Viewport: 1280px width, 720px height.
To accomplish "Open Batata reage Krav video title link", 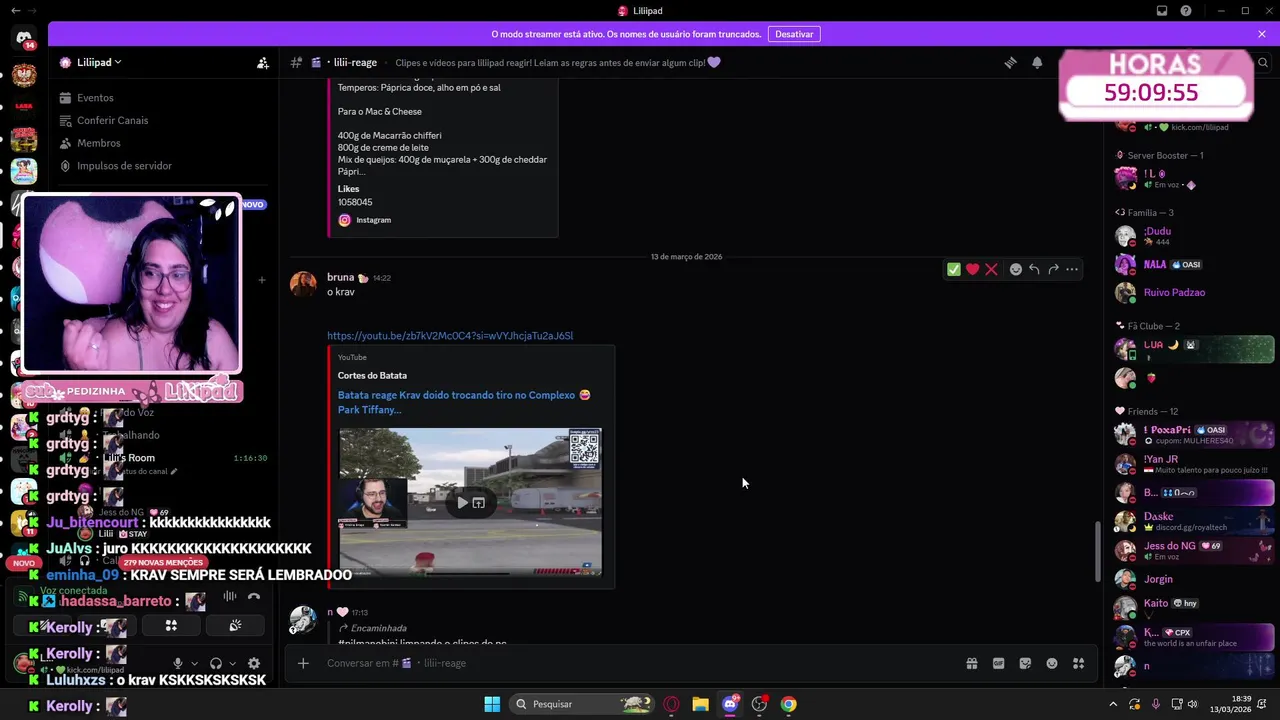I will (464, 402).
